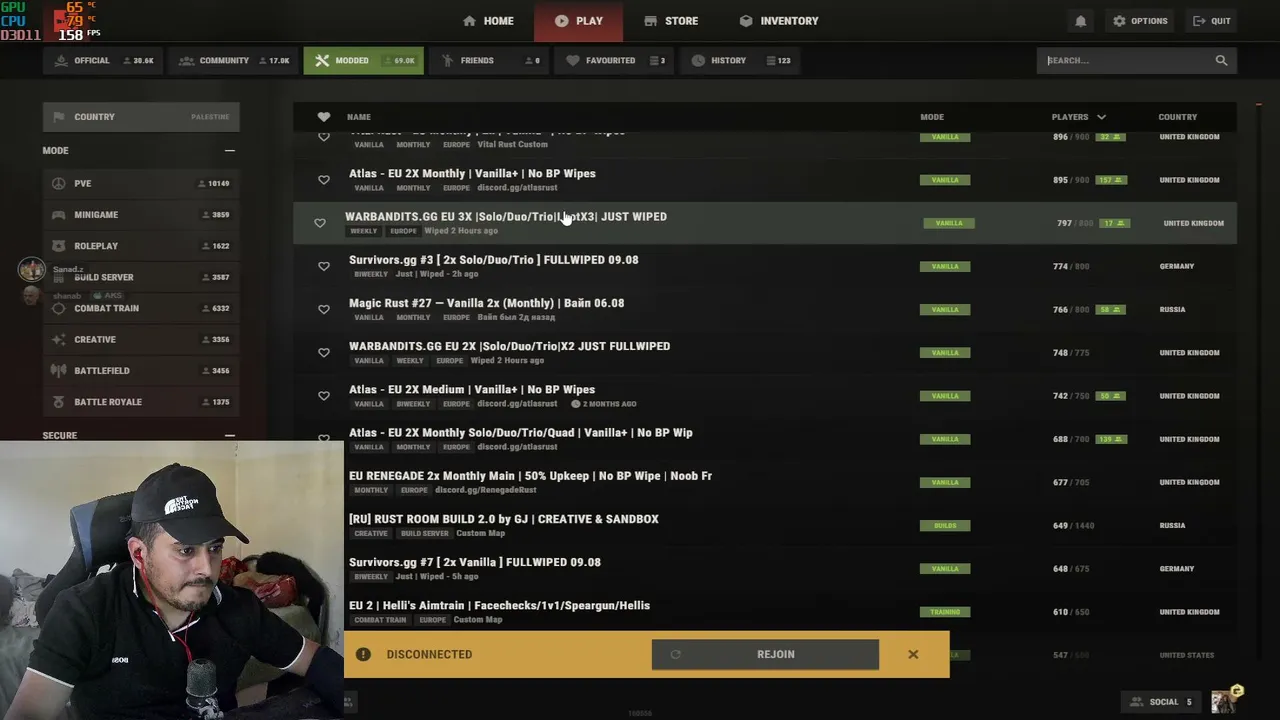Toggle the Battle Royale mode filter
Viewport: 1280px width, 720px height.
point(141,402)
